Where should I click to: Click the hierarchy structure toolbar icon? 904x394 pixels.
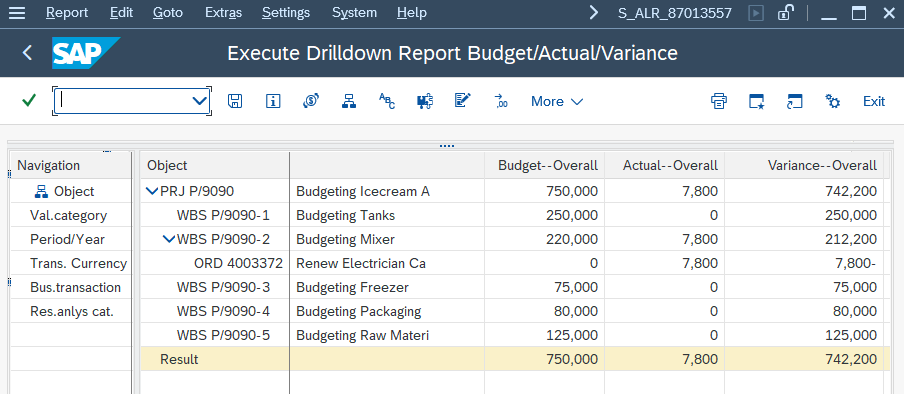[x=349, y=101]
